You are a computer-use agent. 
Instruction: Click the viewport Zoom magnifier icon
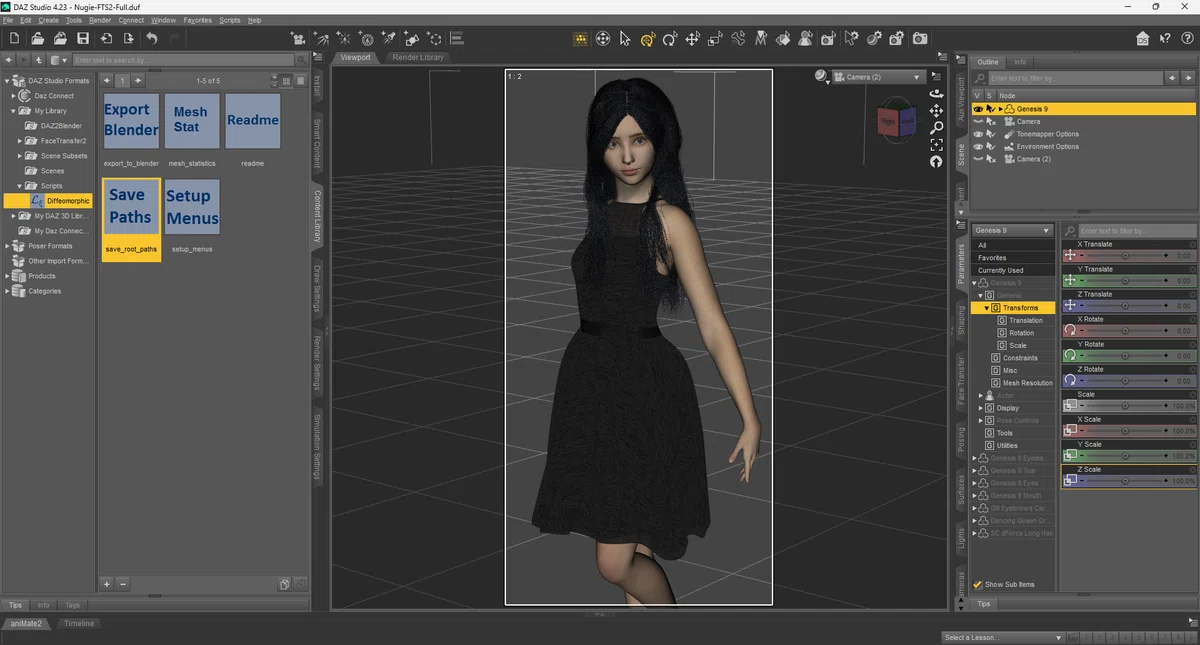936,128
